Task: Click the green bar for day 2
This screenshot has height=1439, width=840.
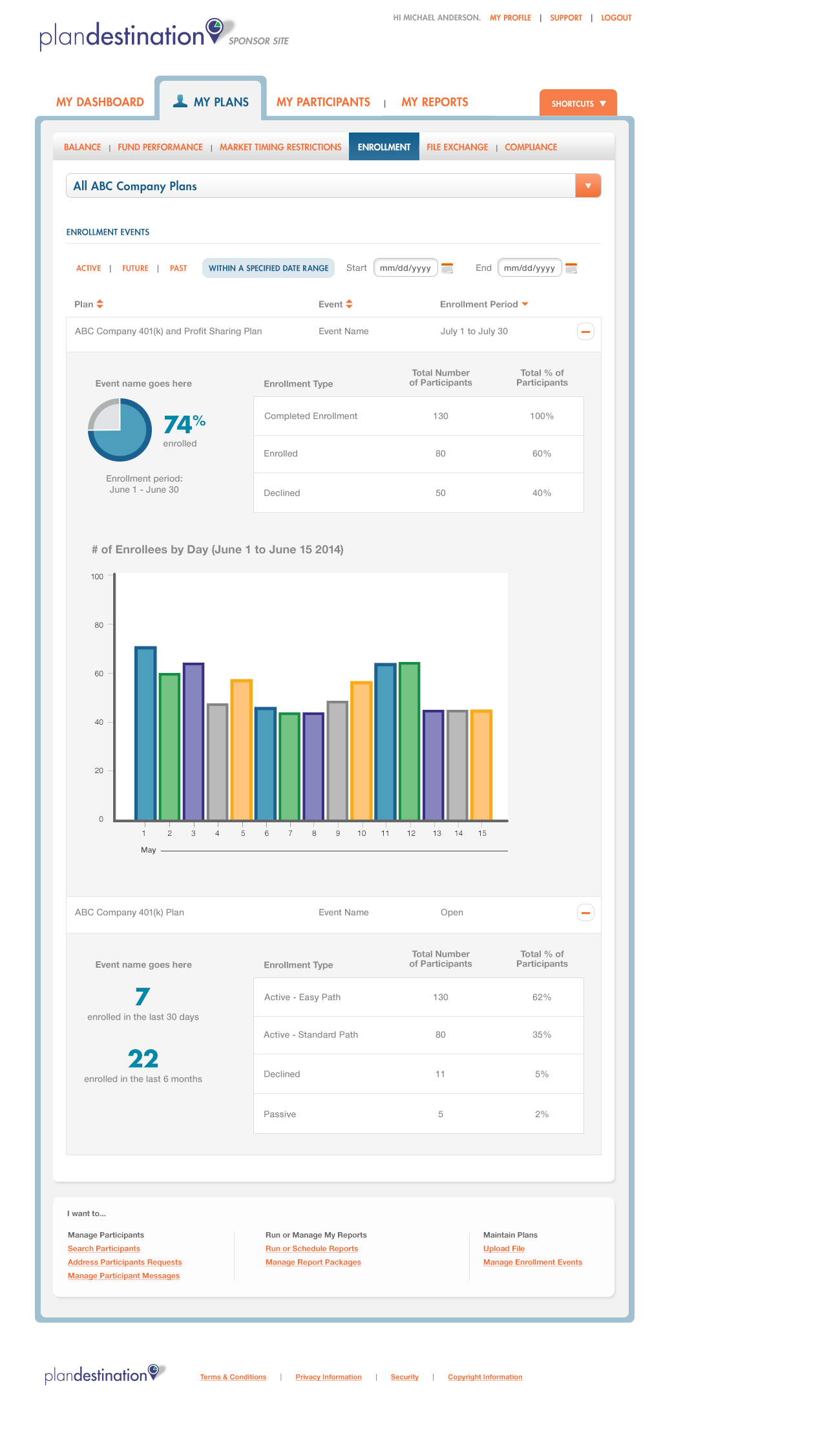Action: pos(169,747)
